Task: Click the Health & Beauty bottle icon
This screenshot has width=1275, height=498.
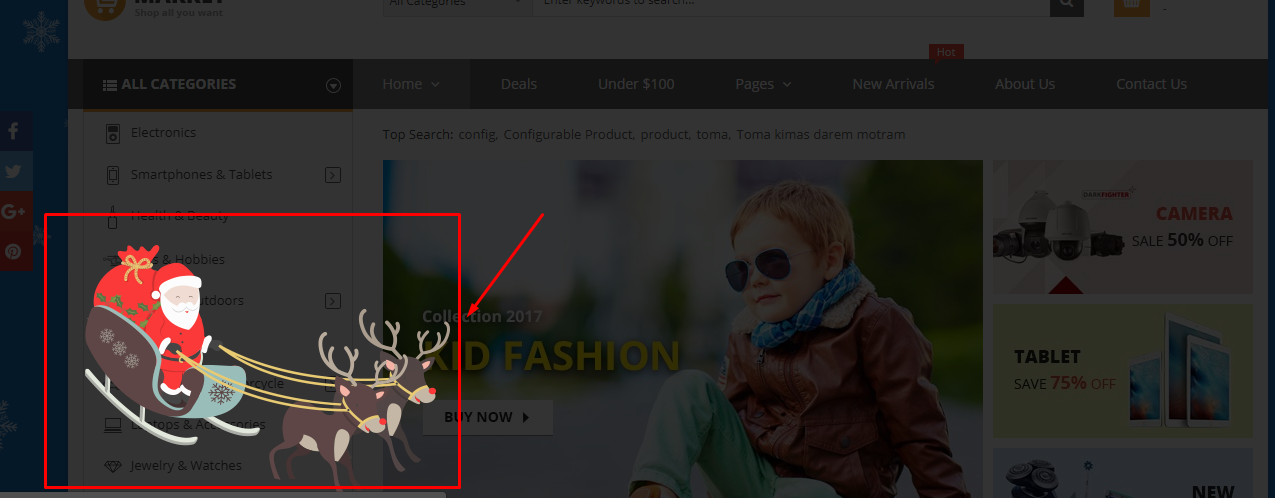Action: pos(113,215)
